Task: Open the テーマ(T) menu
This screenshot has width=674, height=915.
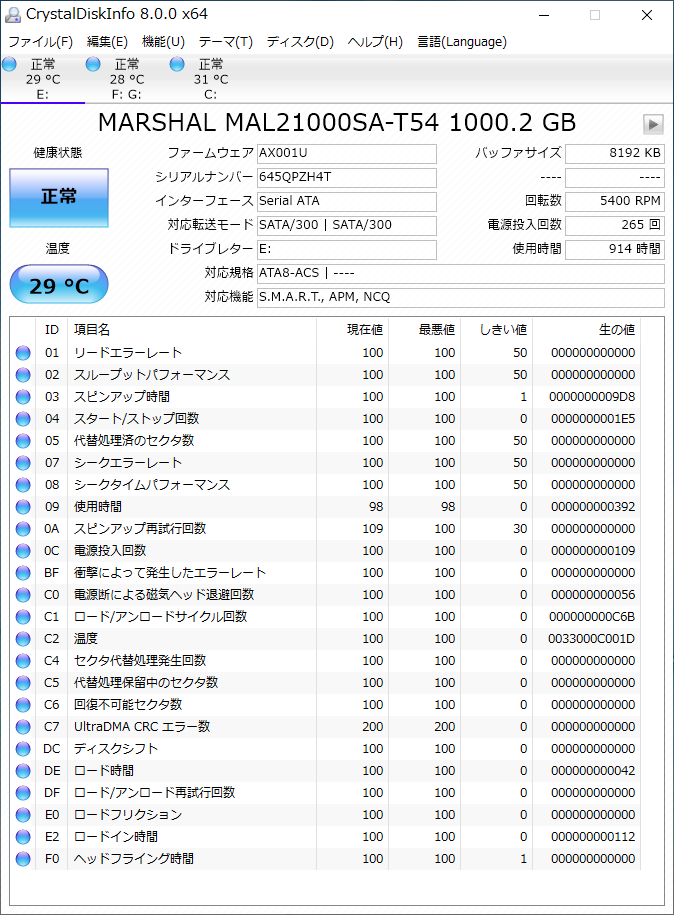Action: [x=226, y=42]
